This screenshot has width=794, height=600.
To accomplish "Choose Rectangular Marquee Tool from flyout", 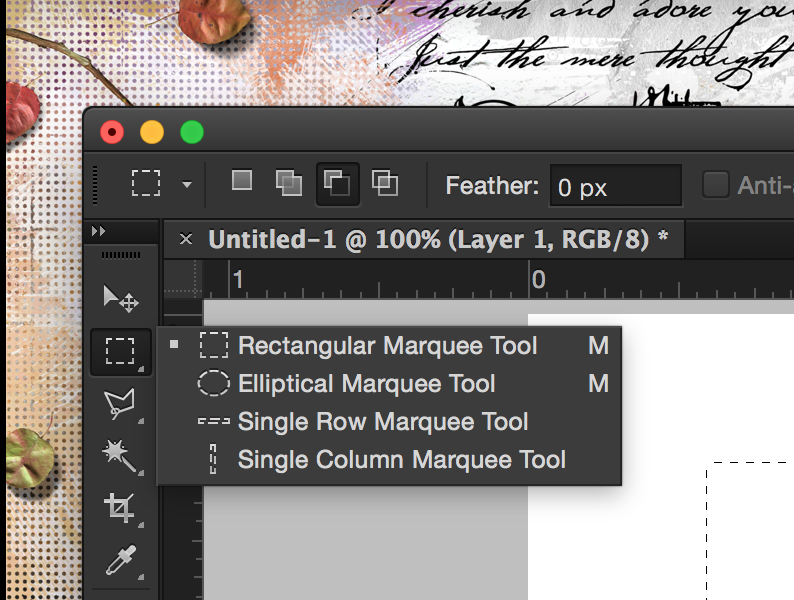I will click(x=389, y=346).
